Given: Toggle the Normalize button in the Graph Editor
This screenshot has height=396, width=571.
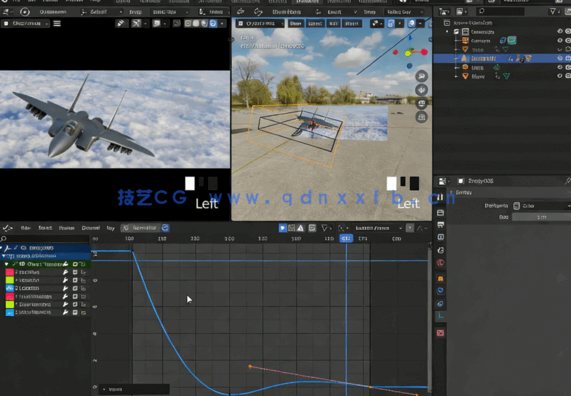Looking at the screenshot, I should point(140,228).
